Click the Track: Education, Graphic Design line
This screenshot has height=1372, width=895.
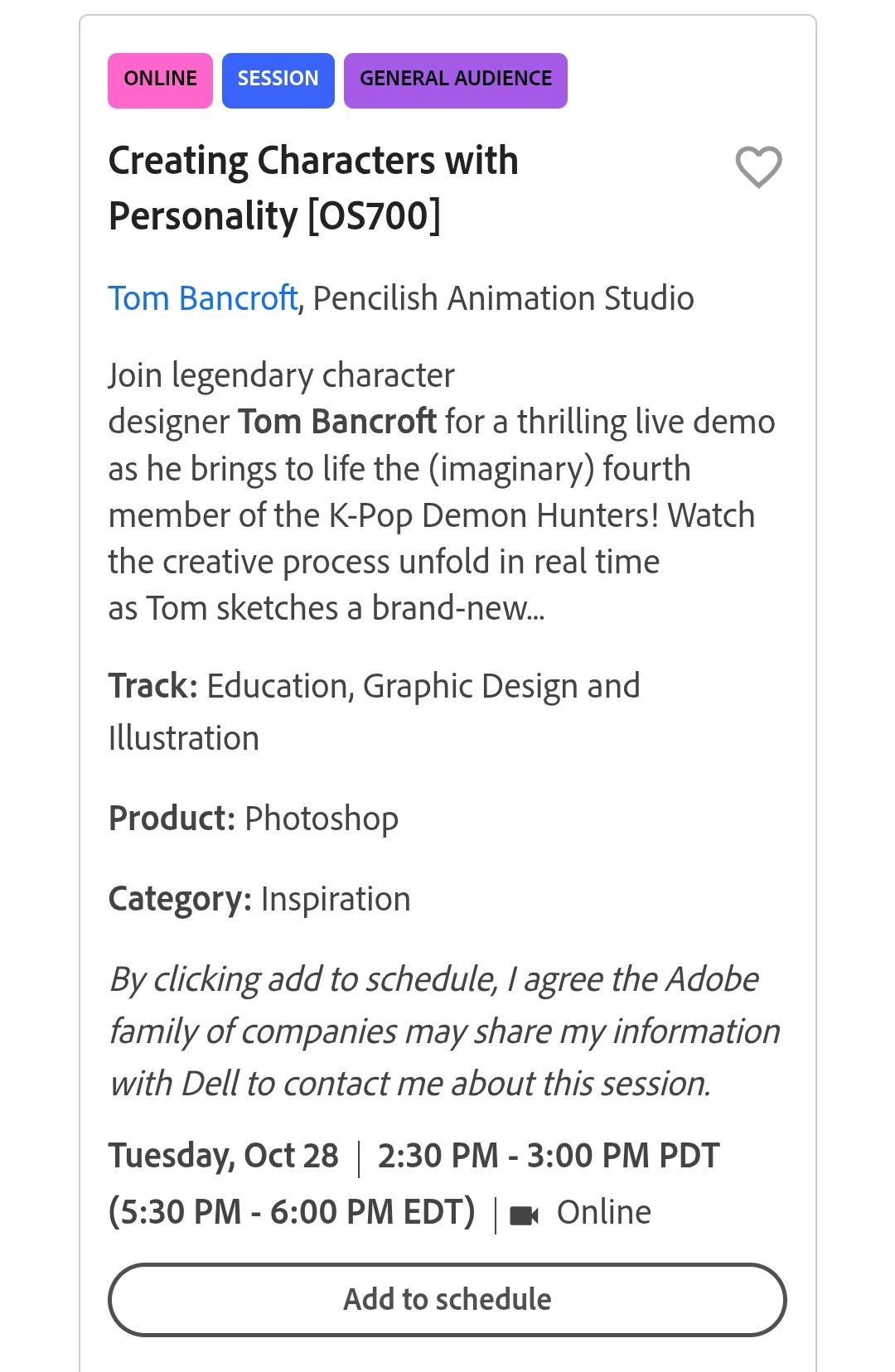pos(374,712)
